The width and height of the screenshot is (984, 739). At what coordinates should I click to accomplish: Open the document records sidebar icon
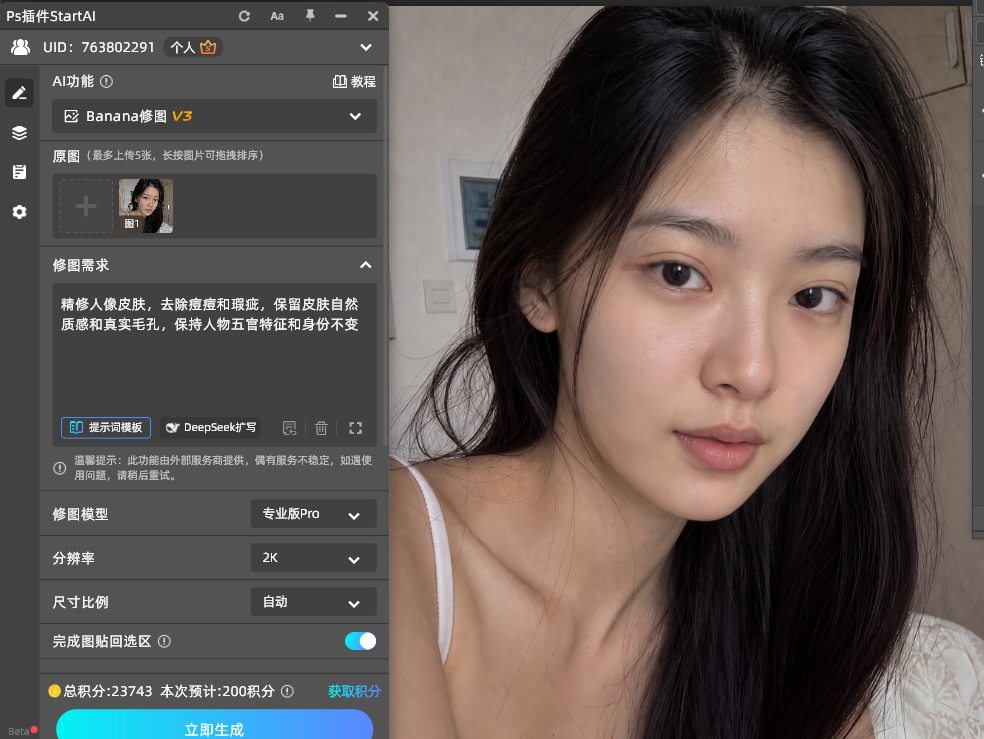coord(19,172)
